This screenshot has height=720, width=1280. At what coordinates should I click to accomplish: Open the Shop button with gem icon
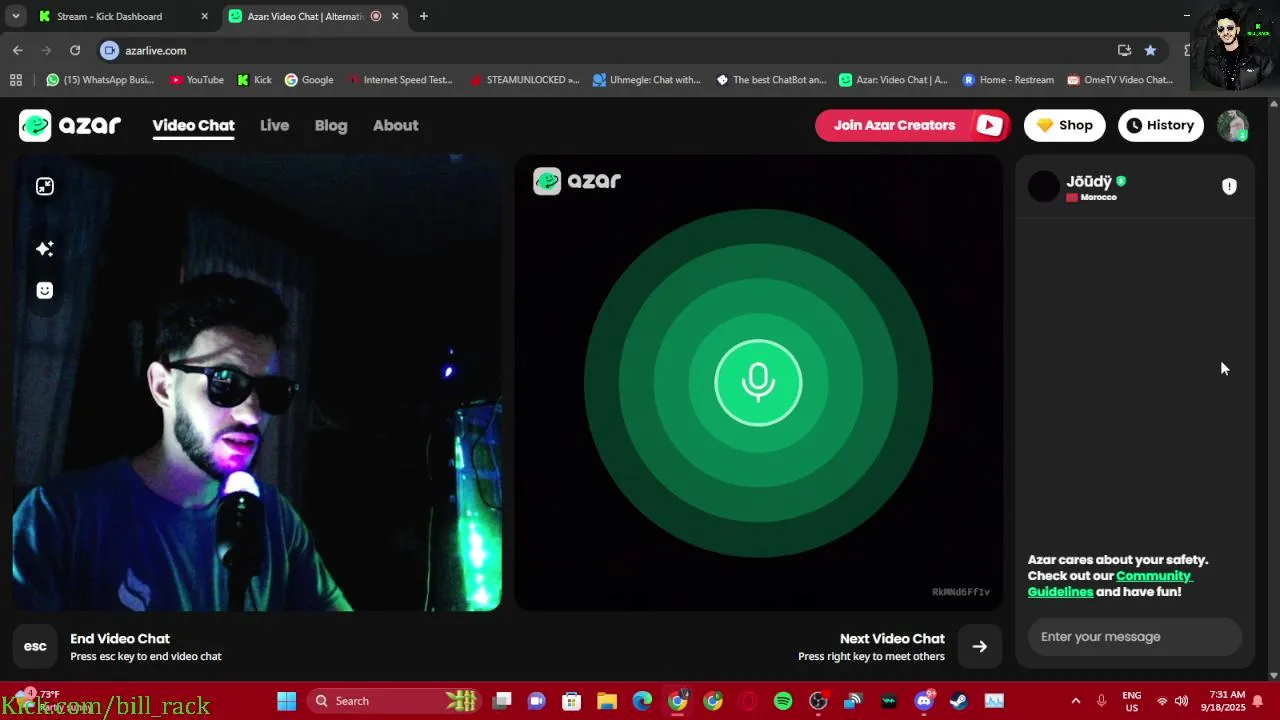click(x=1064, y=125)
